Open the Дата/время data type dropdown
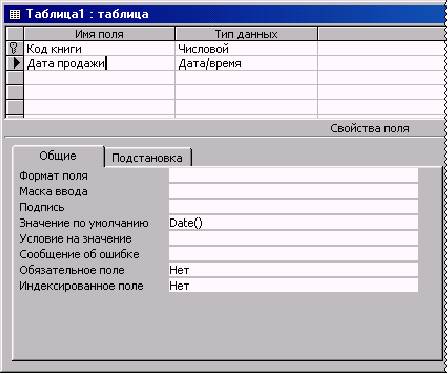Screen dimensions: 448x374 [246, 63]
